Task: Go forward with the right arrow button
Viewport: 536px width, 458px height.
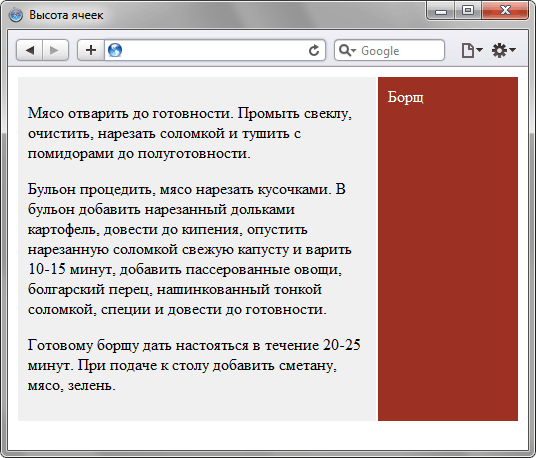Action: (55, 50)
